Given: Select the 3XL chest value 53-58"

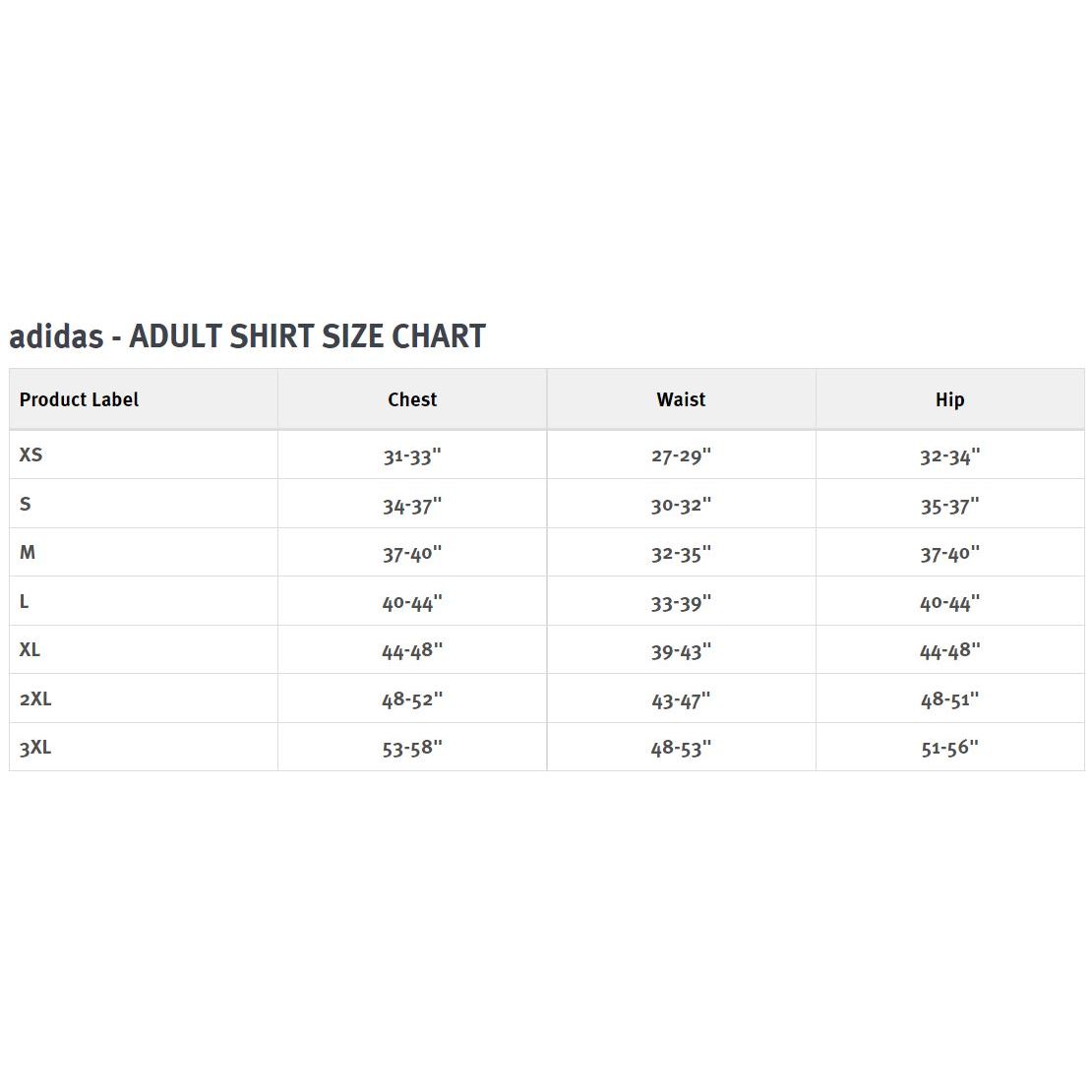Looking at the screenshot, I should click(x=412, y=749).
